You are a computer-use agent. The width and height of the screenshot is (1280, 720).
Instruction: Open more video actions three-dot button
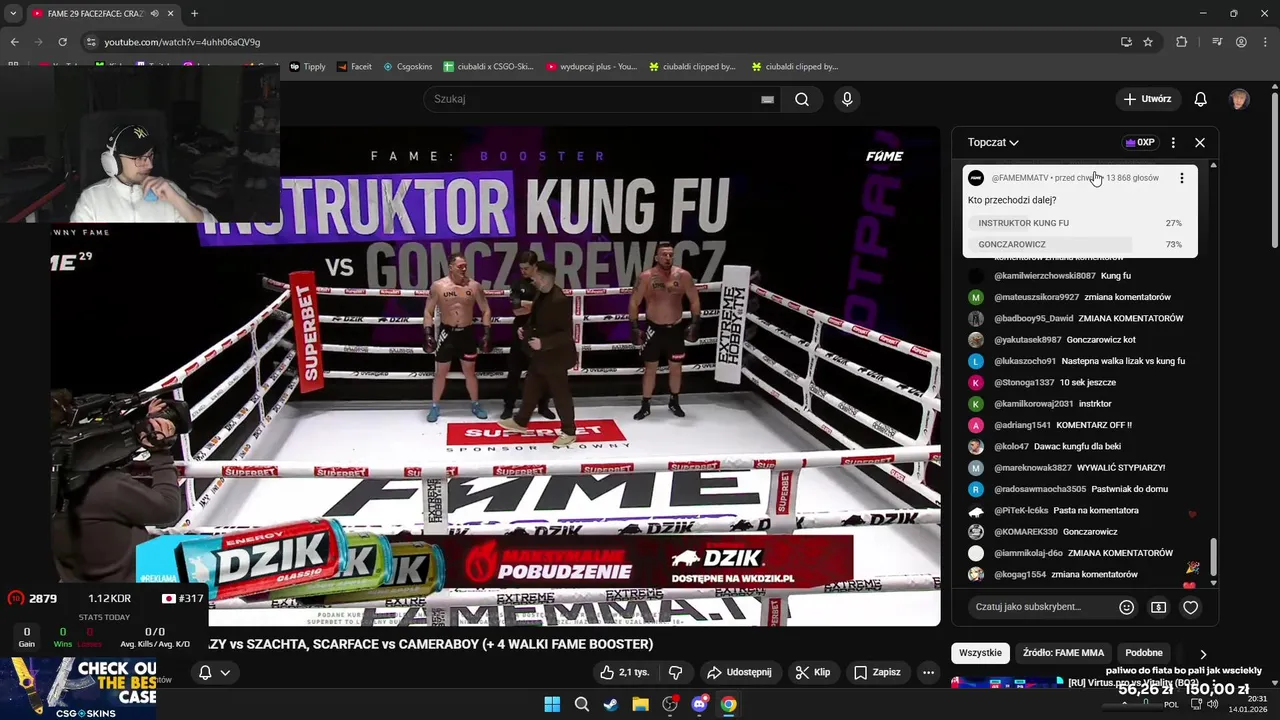click(x=928, y=672)
